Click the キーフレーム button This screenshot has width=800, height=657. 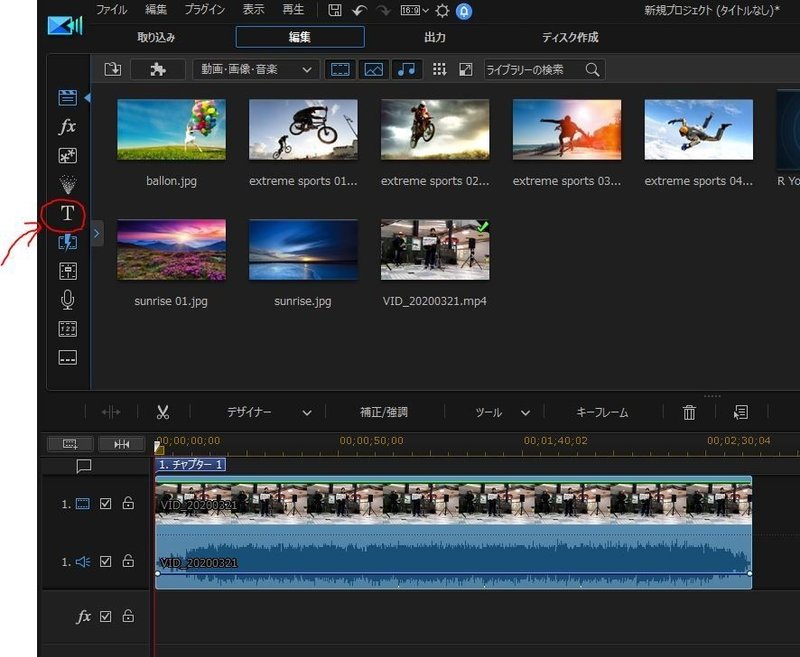601,411
